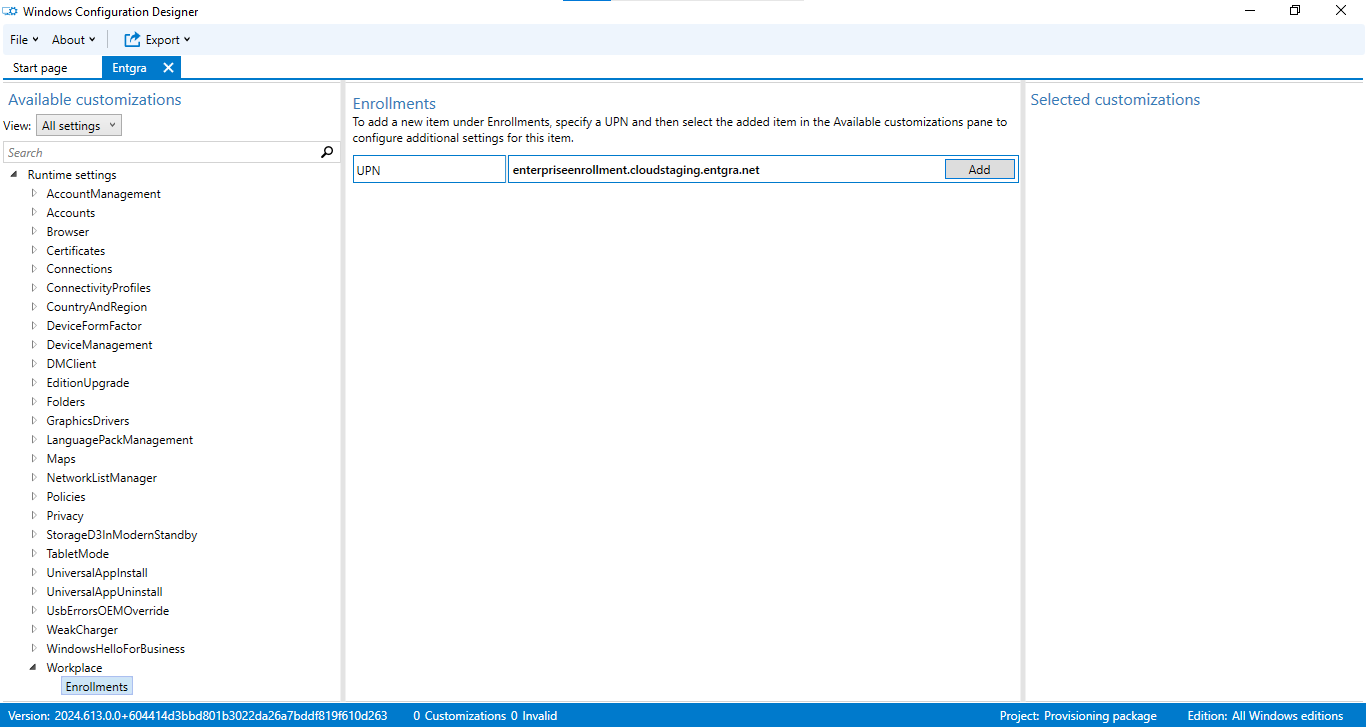
Task: Select WeakCharger in the tree
Action: (x=82, y=630)
